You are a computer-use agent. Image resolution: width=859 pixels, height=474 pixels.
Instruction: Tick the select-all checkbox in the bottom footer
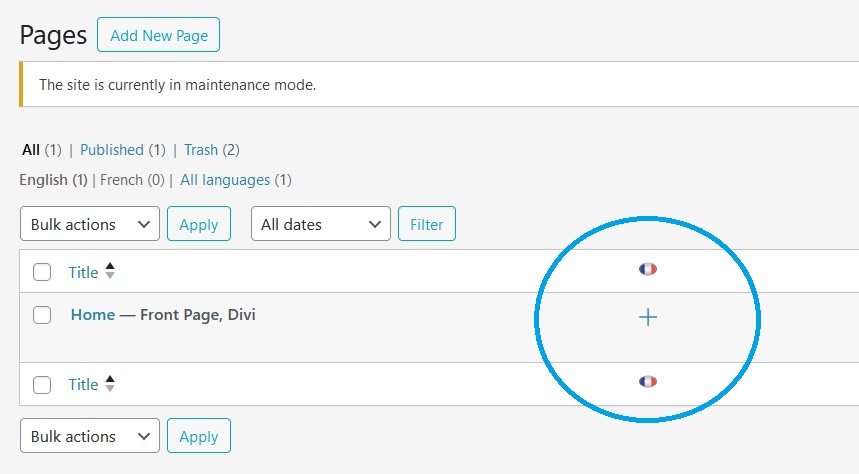click(42, 385)
